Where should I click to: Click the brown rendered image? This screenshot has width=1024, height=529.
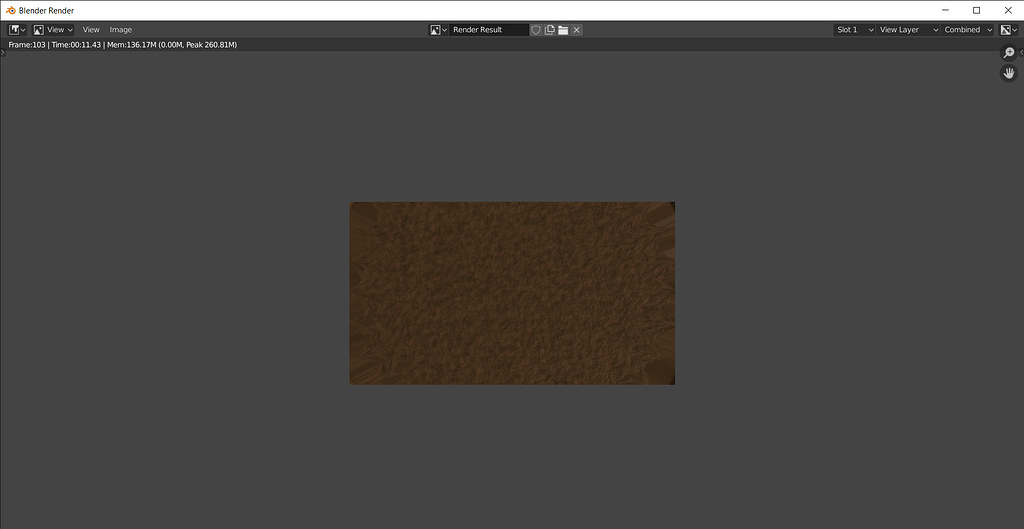coord(512,293)
